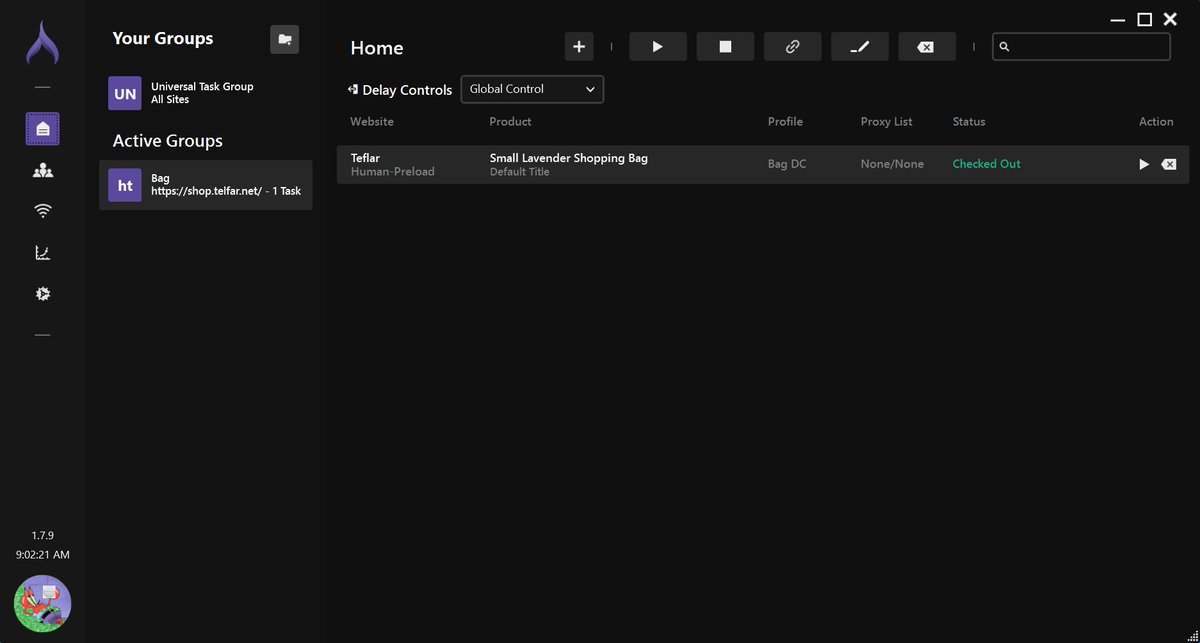Start the Teflar task with row play icon

click(x=1144, y=164)
